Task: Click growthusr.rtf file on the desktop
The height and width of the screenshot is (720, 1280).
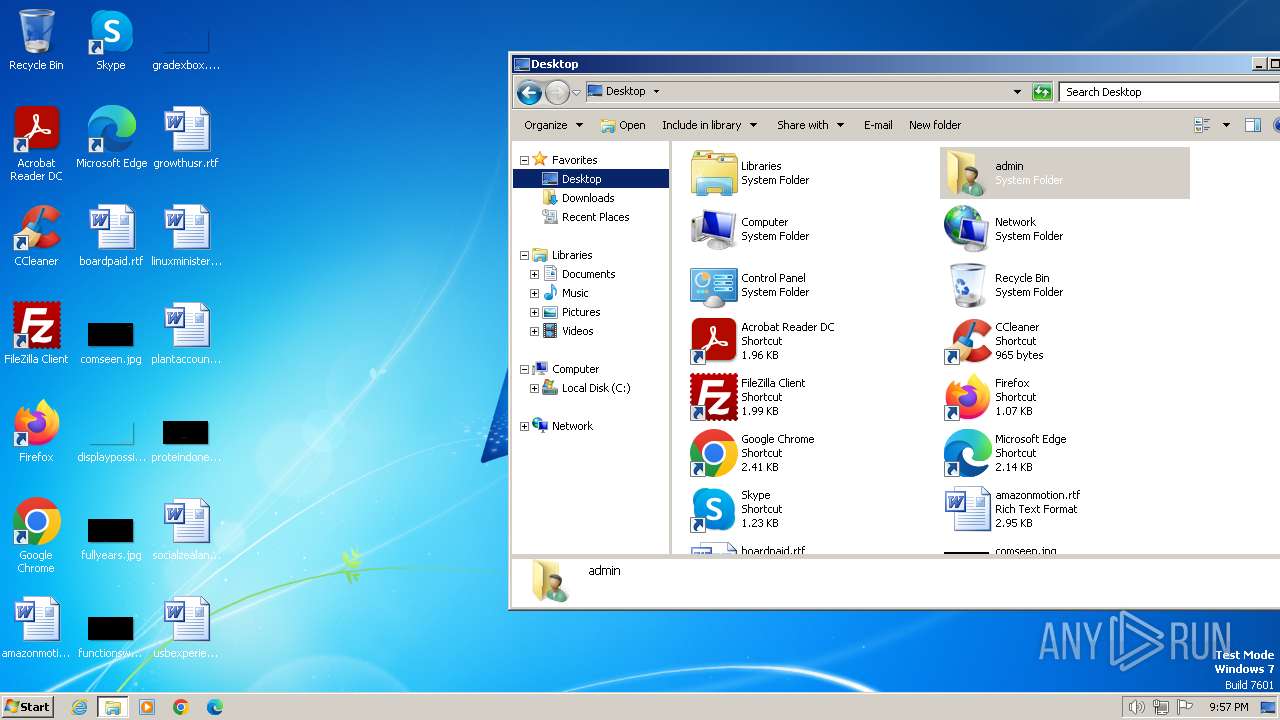Action: tap(186, 138)
